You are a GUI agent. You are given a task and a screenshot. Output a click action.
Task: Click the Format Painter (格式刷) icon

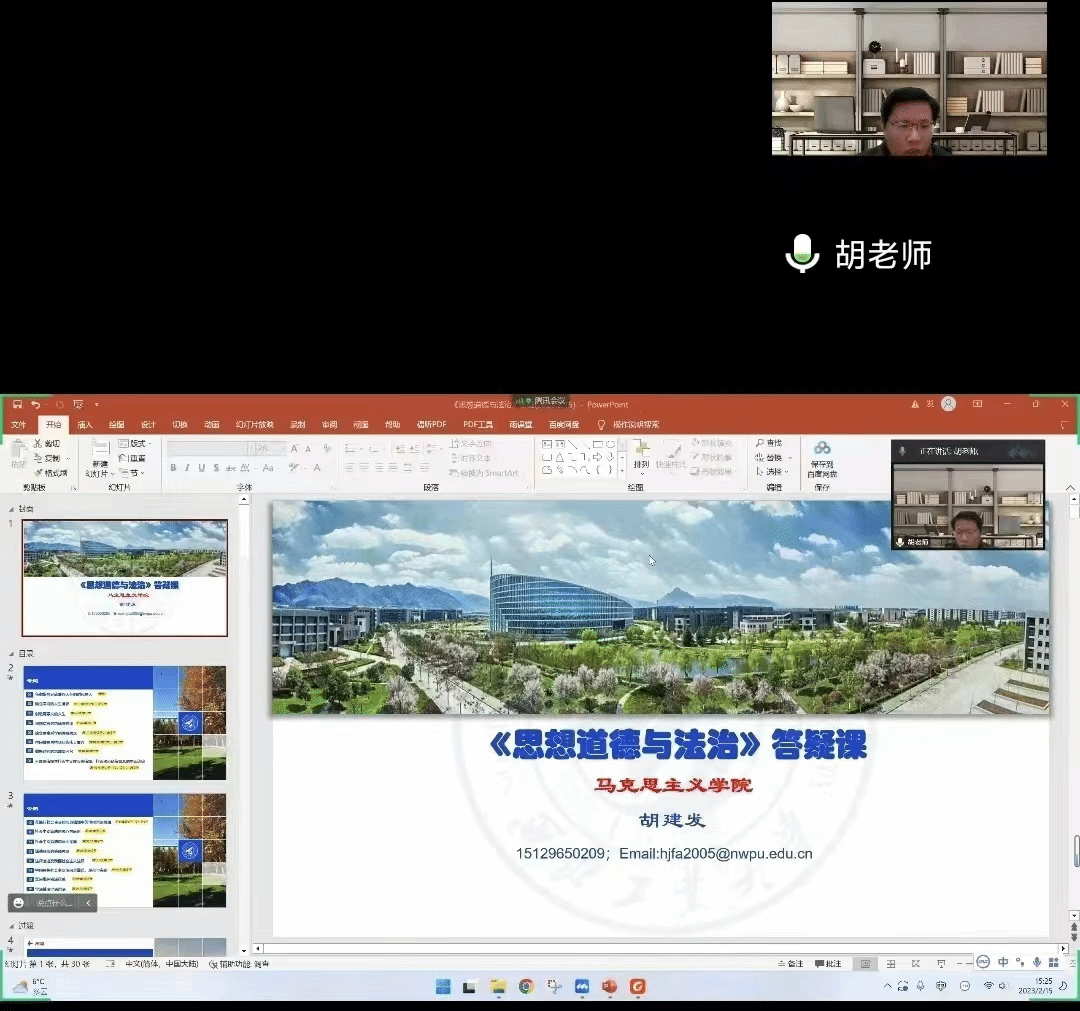[x=48, y=473]
